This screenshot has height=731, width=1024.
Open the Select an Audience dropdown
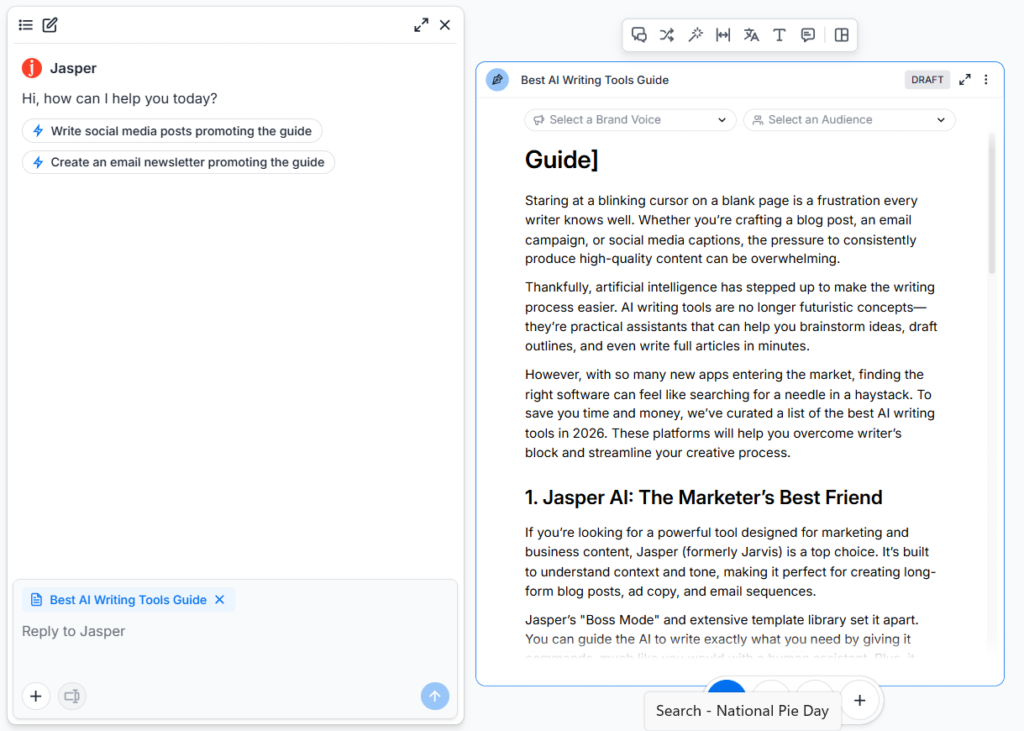(848, 119)
